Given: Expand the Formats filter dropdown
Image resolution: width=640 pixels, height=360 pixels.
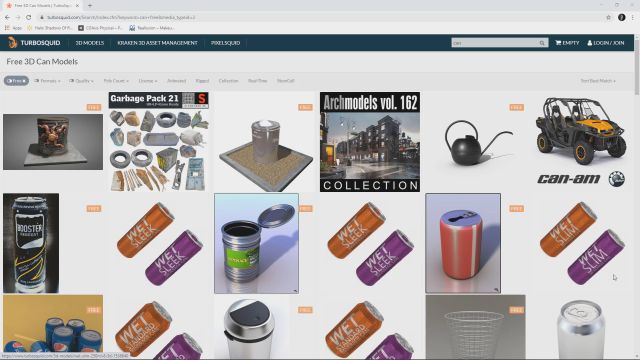Looking at the screenshot, I should pos(47,81).
